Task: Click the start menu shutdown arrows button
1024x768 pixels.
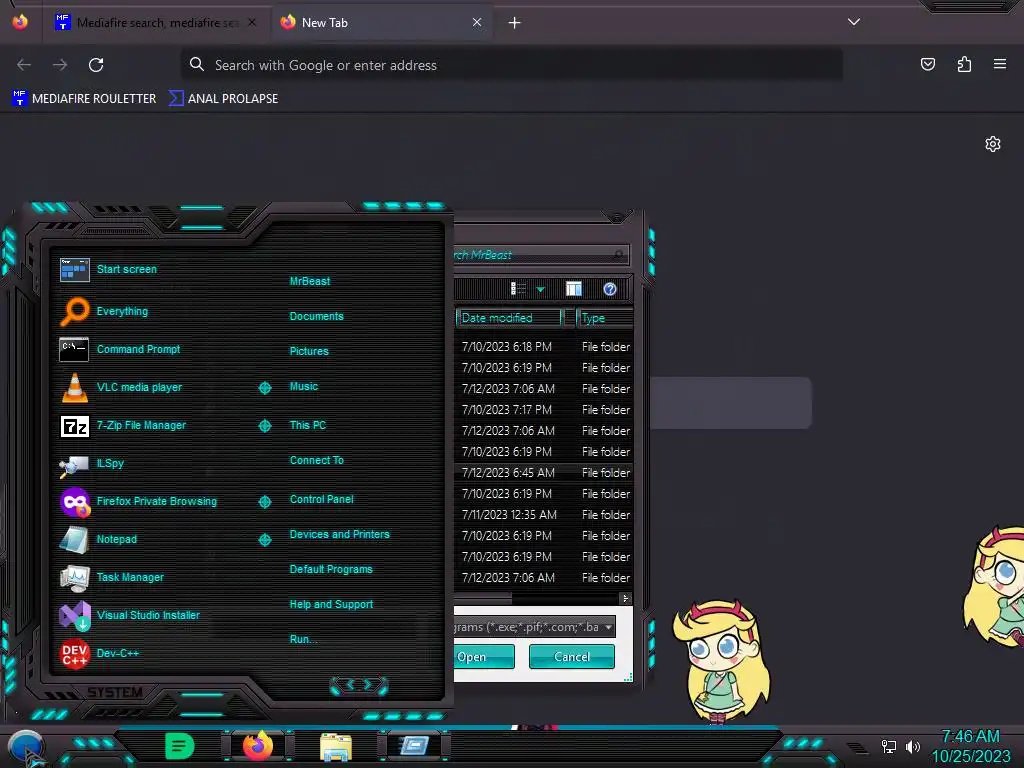Action: [x=359, y=685]
